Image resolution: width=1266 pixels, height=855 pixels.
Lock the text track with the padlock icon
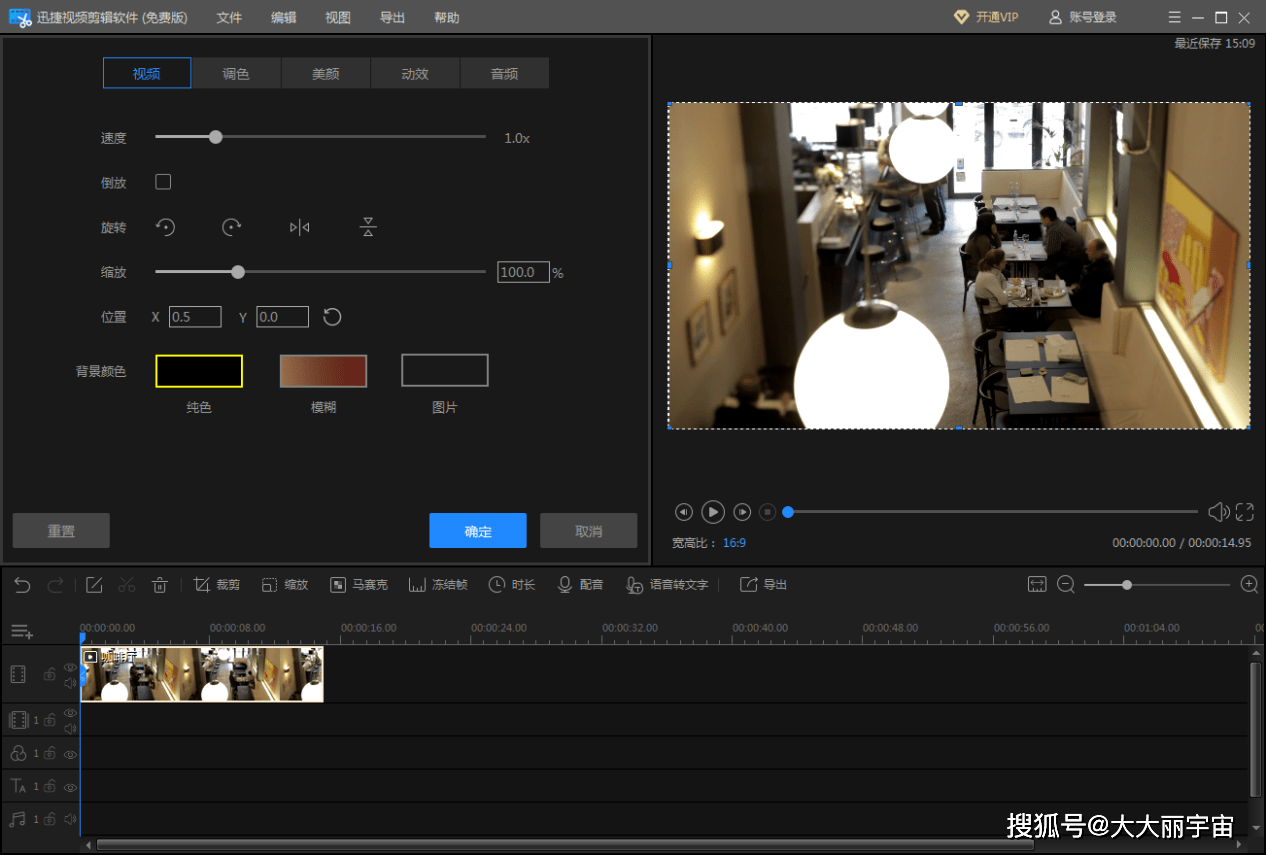point(49,787)
